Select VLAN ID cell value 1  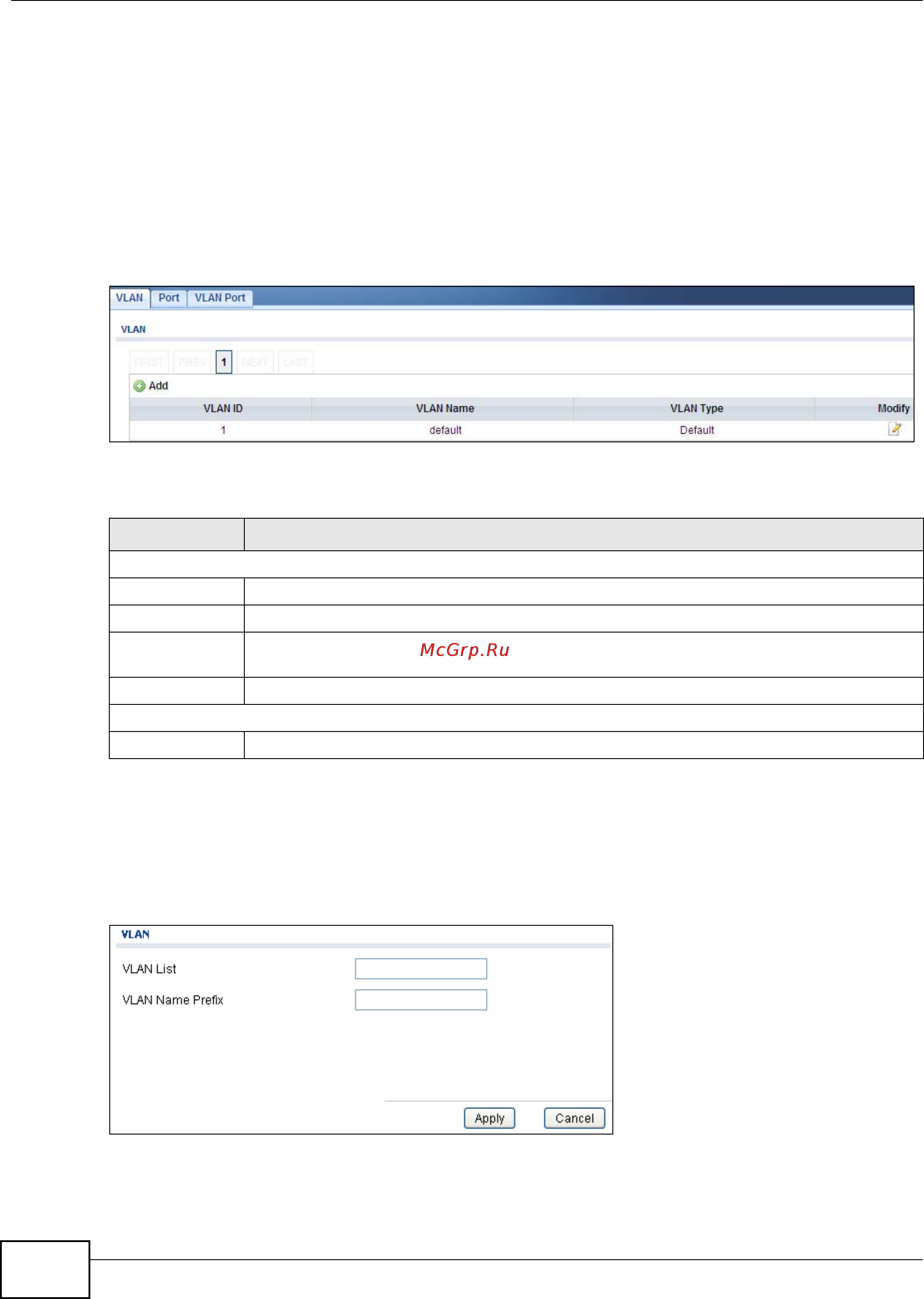[x=223, y=430]
